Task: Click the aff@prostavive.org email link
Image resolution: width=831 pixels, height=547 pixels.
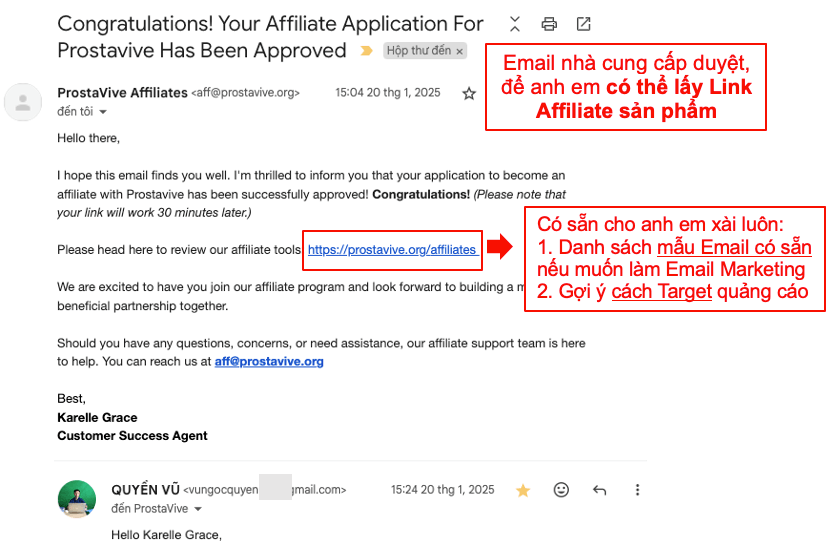Action: click(269, 361)
